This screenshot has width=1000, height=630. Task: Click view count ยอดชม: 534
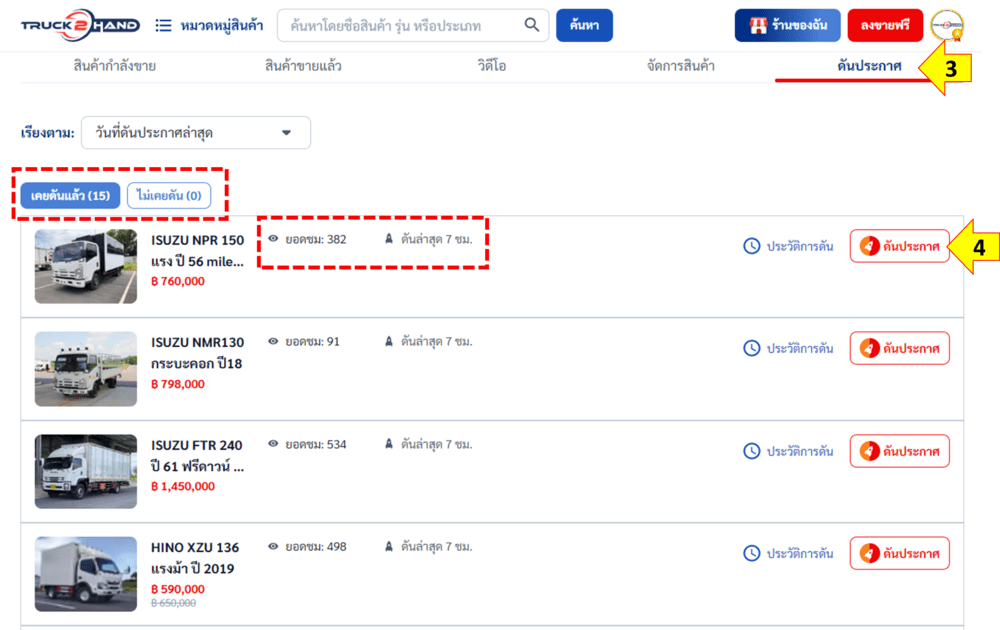click(316, 444)
